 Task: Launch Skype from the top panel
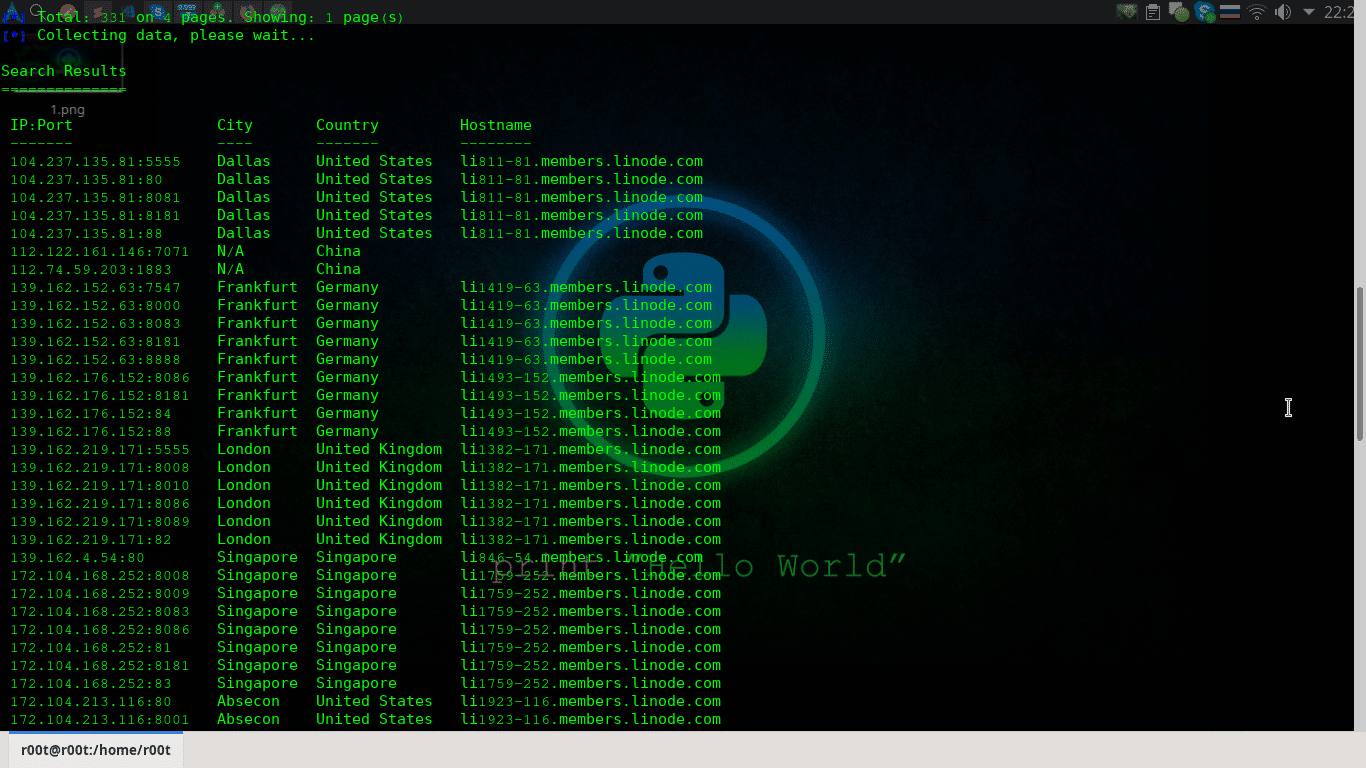[158, 12]
